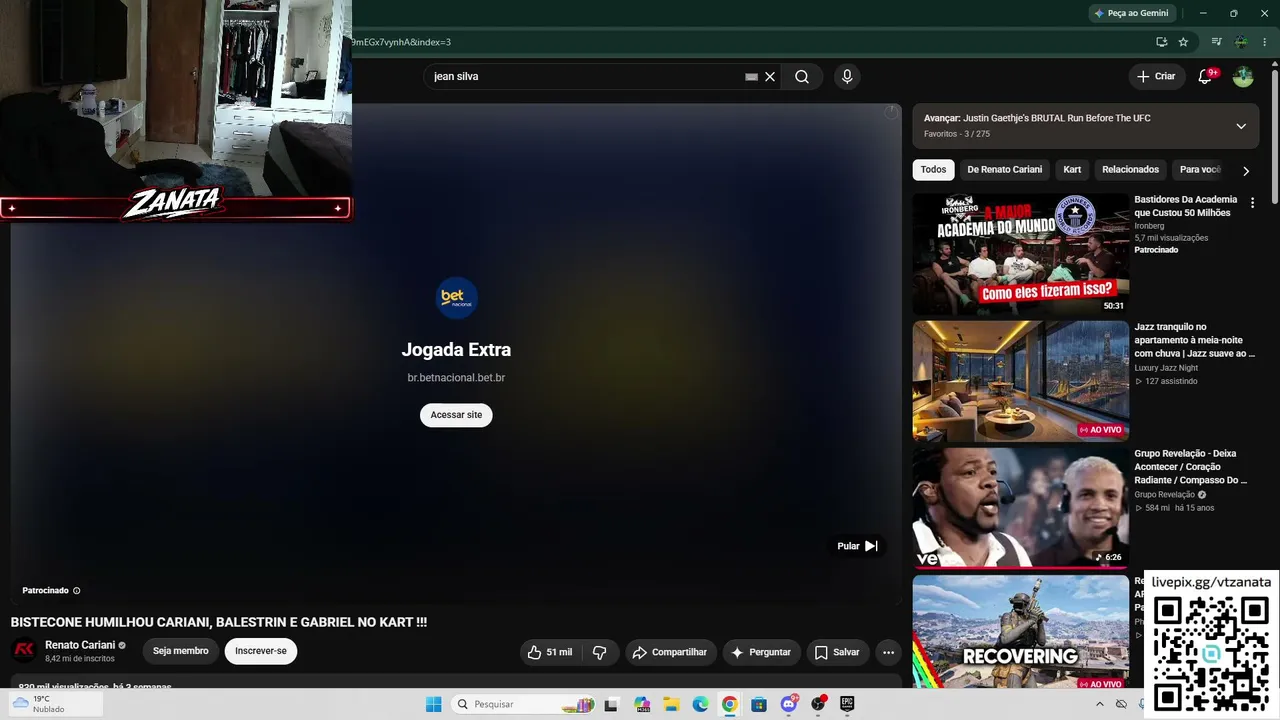Open Epic Games Launcher from taskbar

point(847,704)
